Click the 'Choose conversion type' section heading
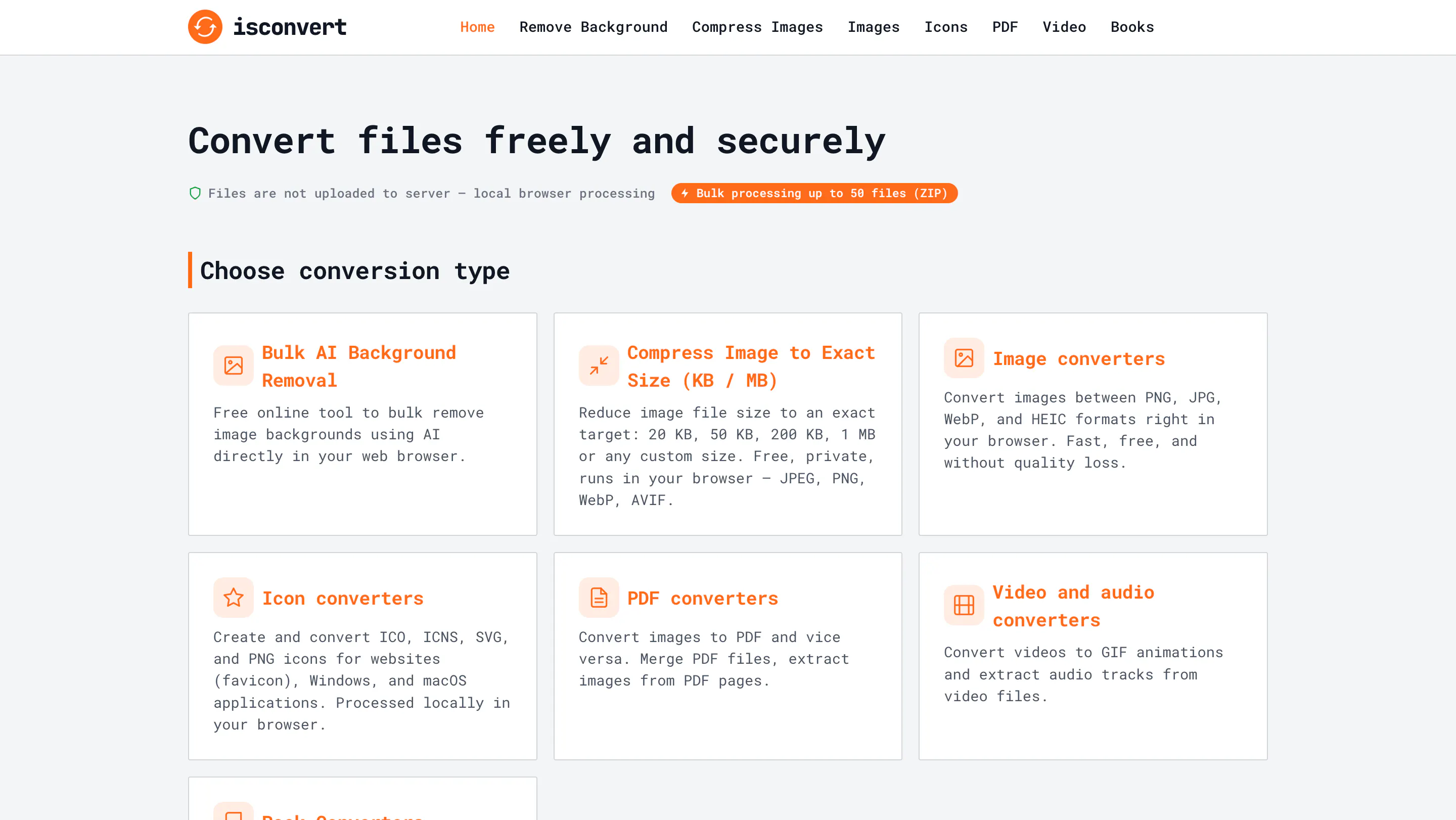The image size is (1456, 820). pos(355,270)
